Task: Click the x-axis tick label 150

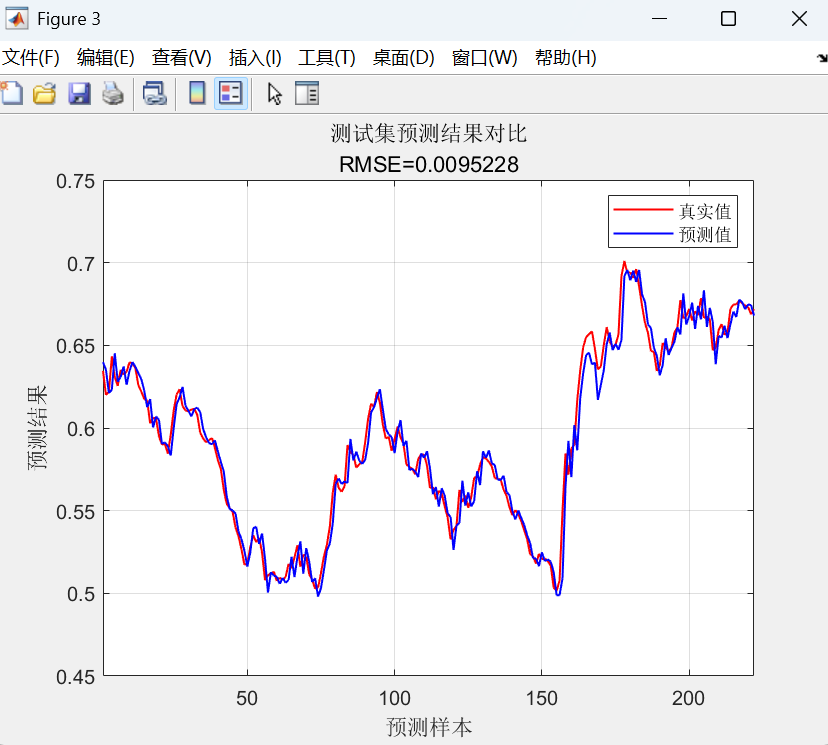Action: click(542, 699)
